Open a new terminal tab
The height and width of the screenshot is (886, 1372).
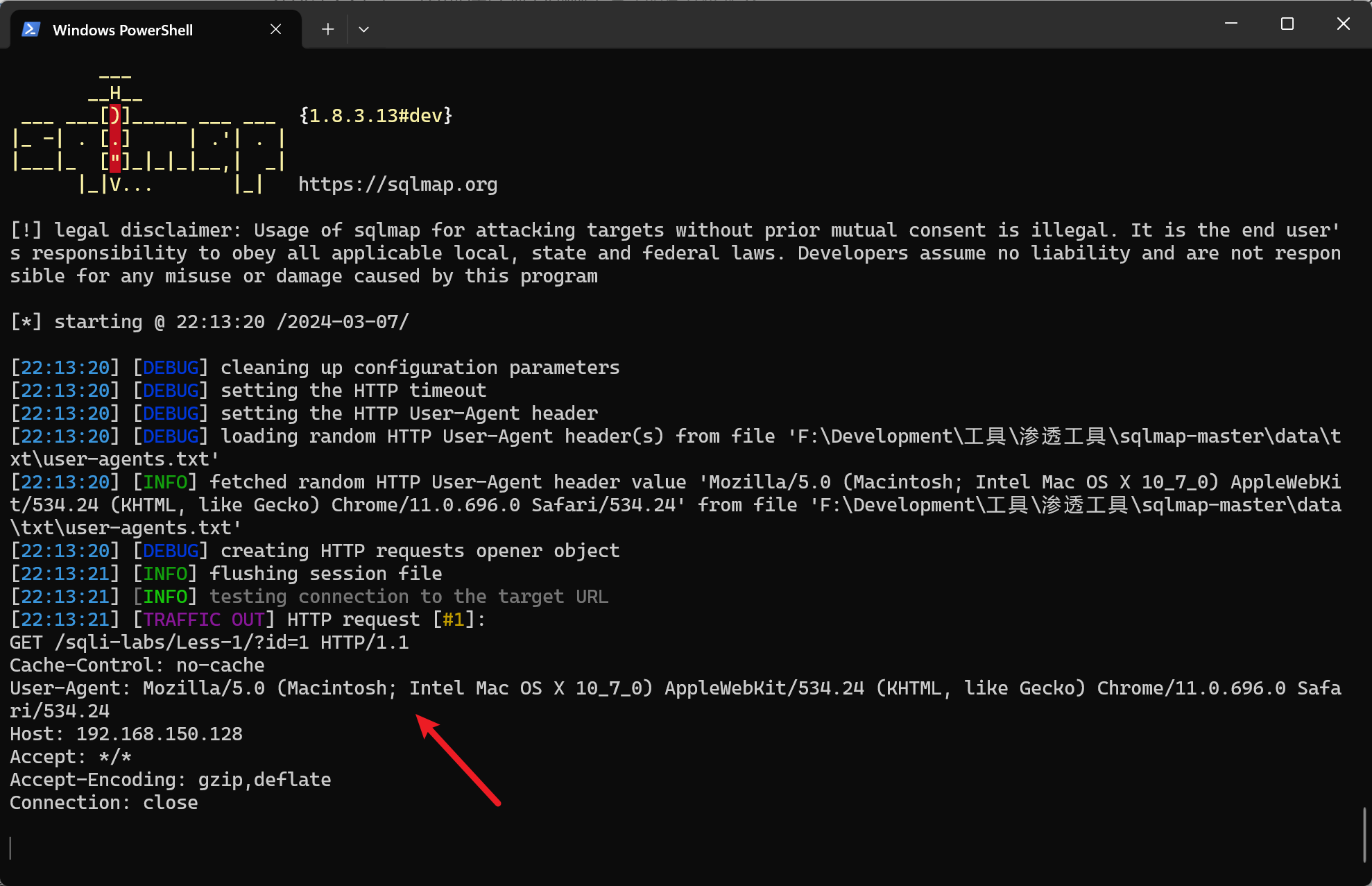click(328, 29)
